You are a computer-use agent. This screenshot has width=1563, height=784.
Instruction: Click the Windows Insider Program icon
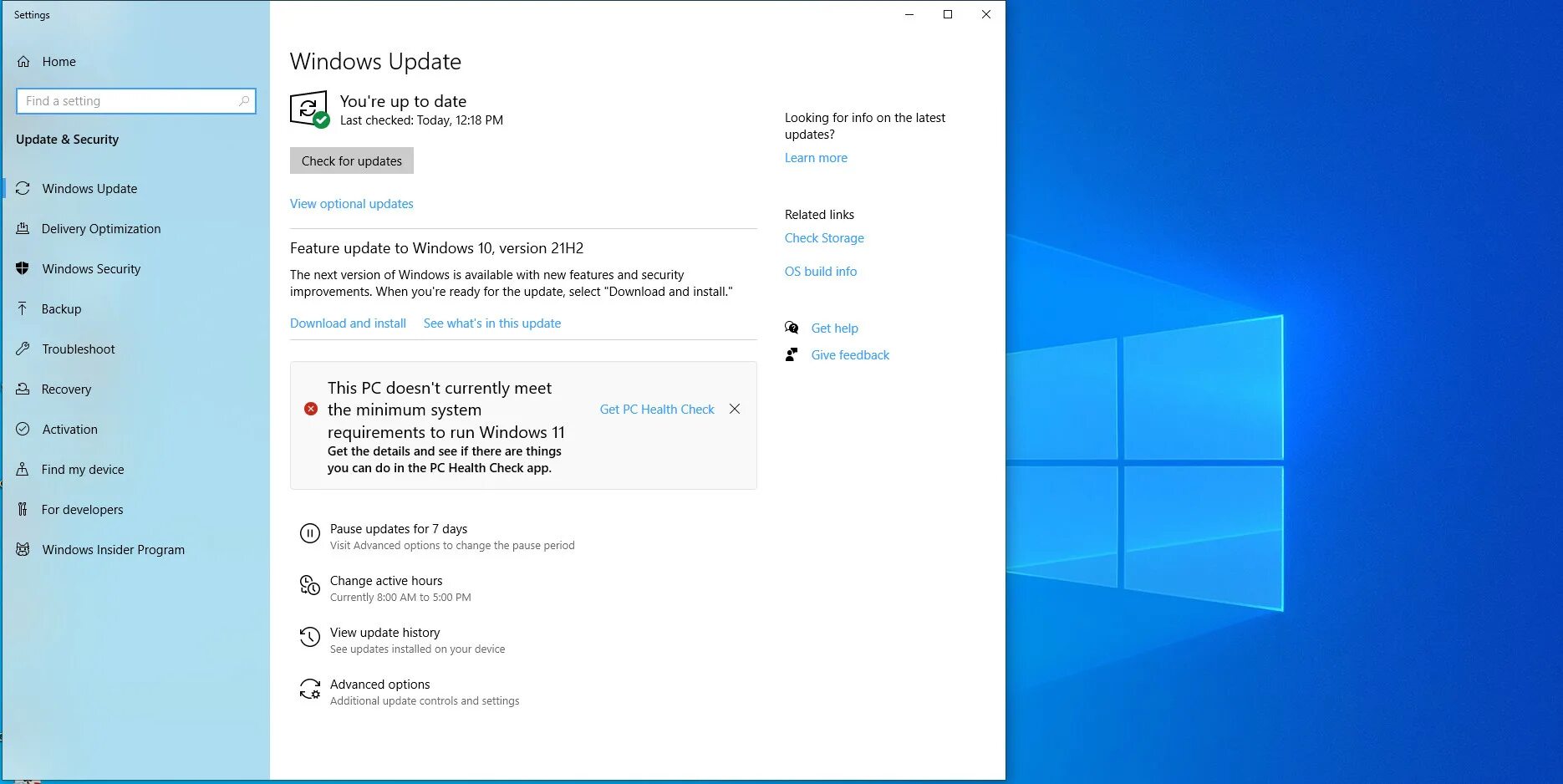23,550
